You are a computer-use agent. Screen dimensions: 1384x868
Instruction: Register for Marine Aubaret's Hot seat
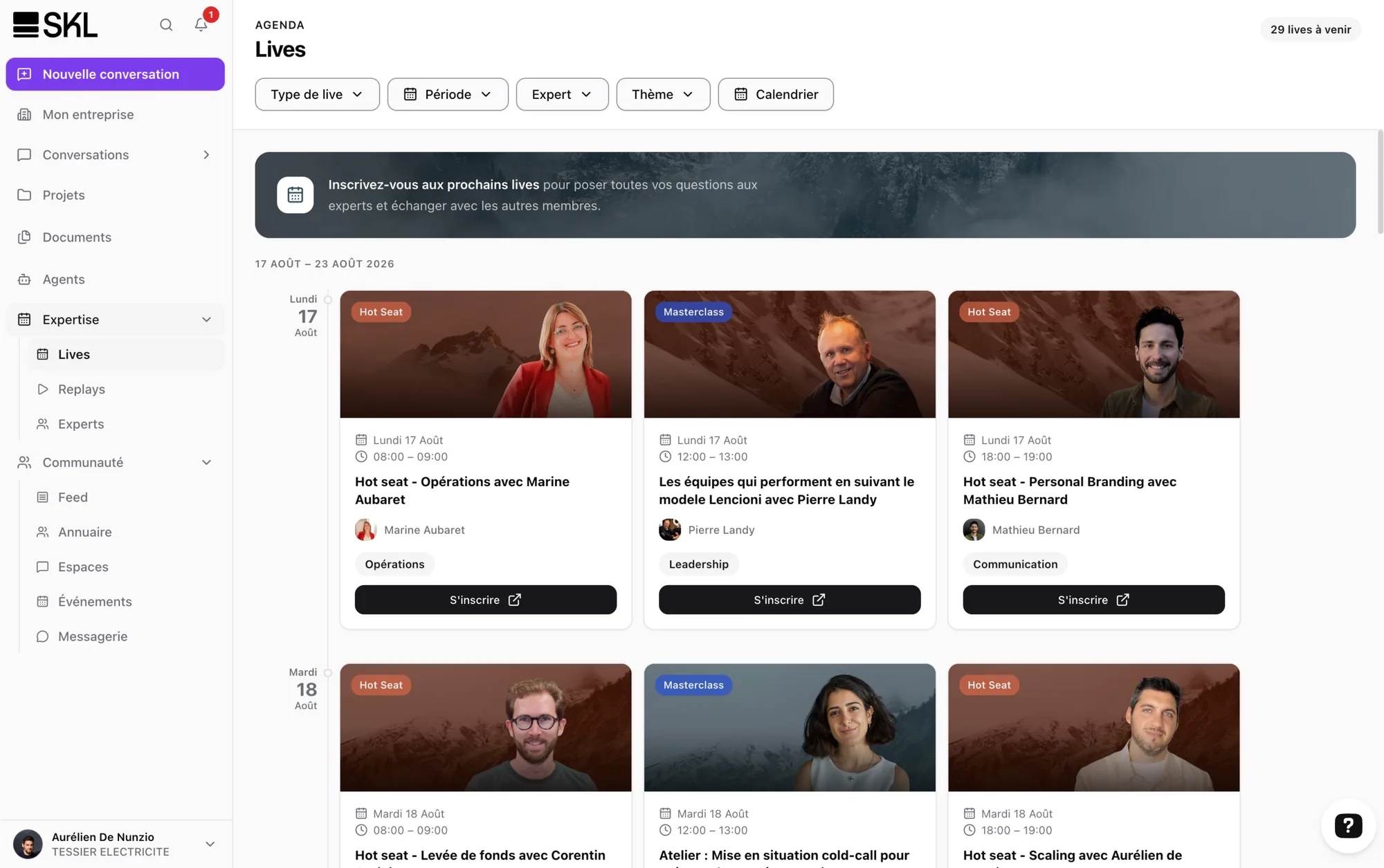[x=486, y=600]
